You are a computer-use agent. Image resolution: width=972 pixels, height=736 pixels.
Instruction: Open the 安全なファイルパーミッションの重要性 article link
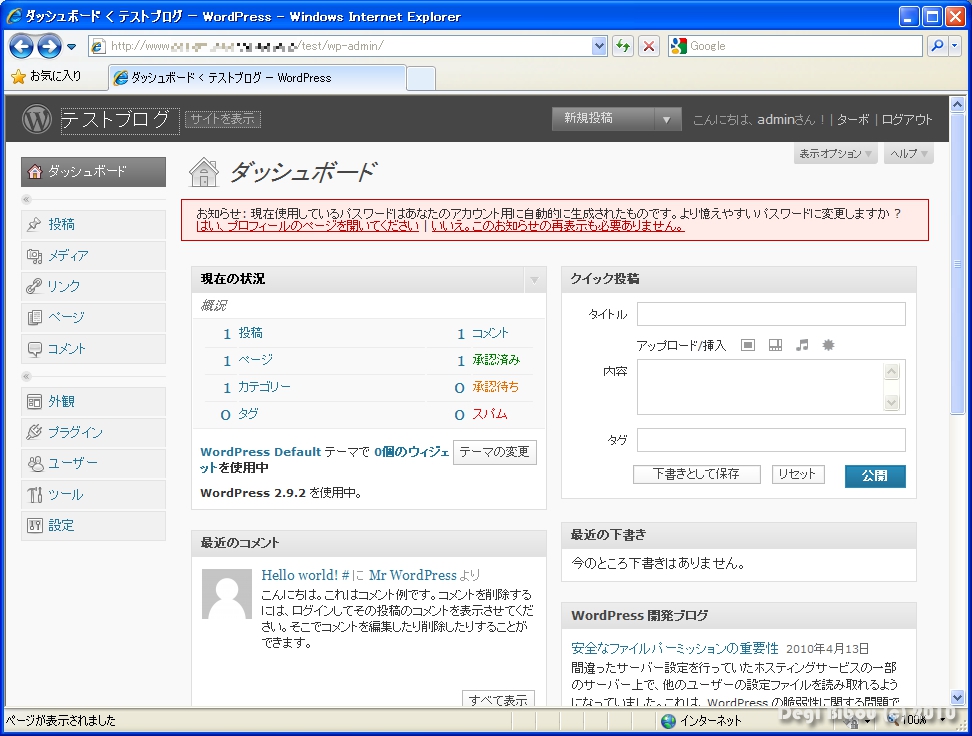(x=674, y=649)
